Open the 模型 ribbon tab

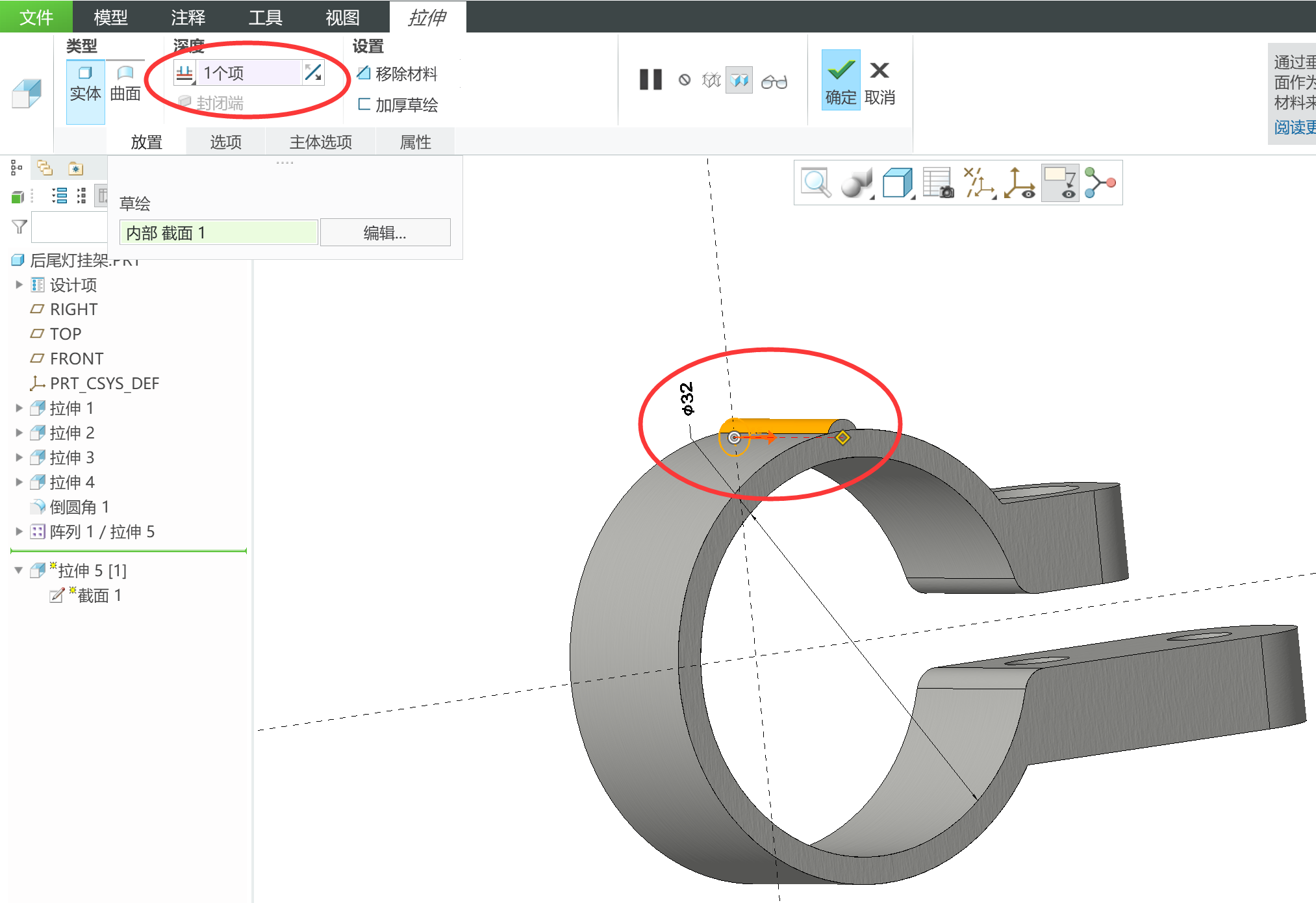(110, 17)
